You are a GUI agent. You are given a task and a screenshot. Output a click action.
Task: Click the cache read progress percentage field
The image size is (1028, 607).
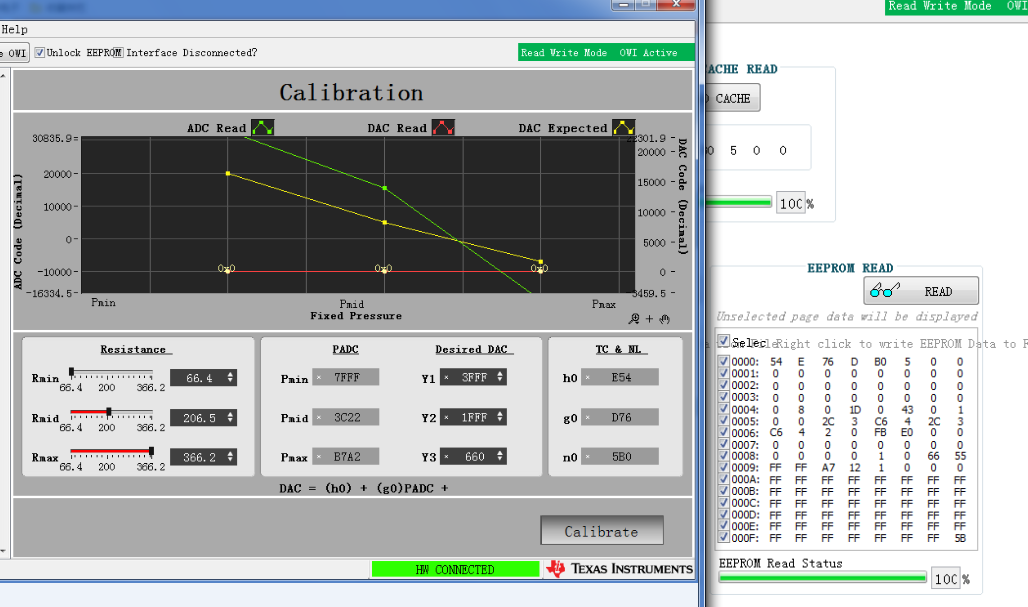(x=791, y=204)
